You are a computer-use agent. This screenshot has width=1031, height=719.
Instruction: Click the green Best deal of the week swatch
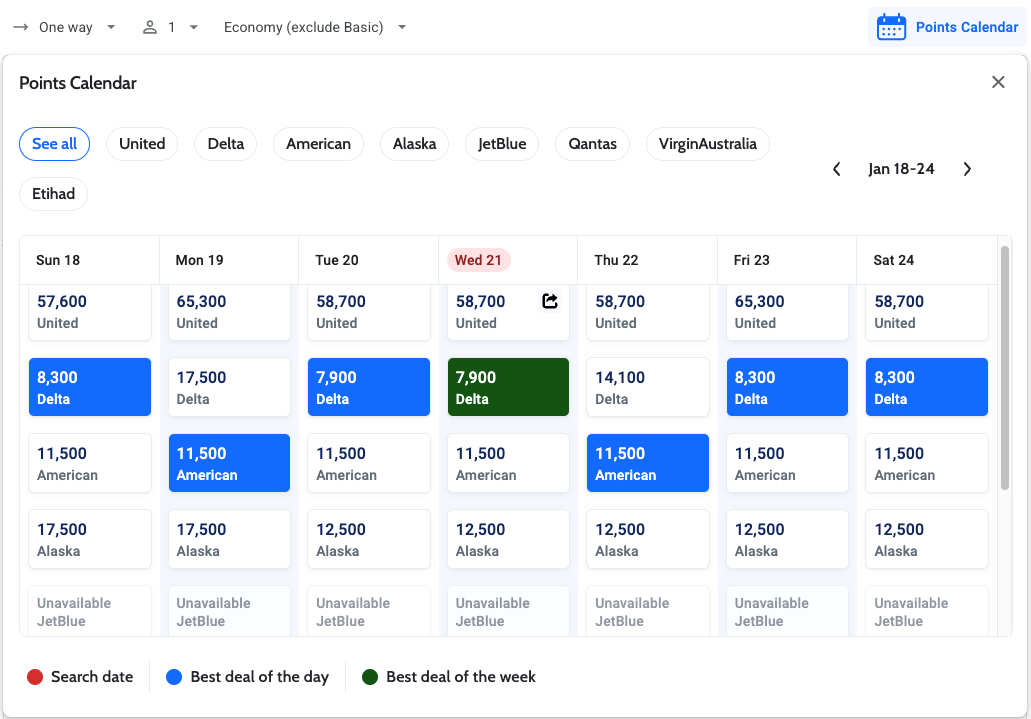370,677
